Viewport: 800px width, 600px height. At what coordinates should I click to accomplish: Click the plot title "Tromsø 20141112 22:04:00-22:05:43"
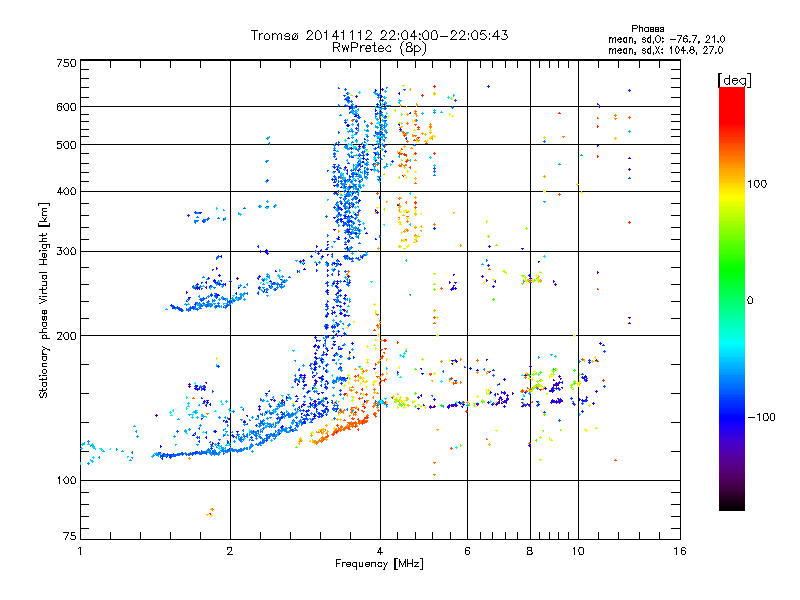point(379,35)
